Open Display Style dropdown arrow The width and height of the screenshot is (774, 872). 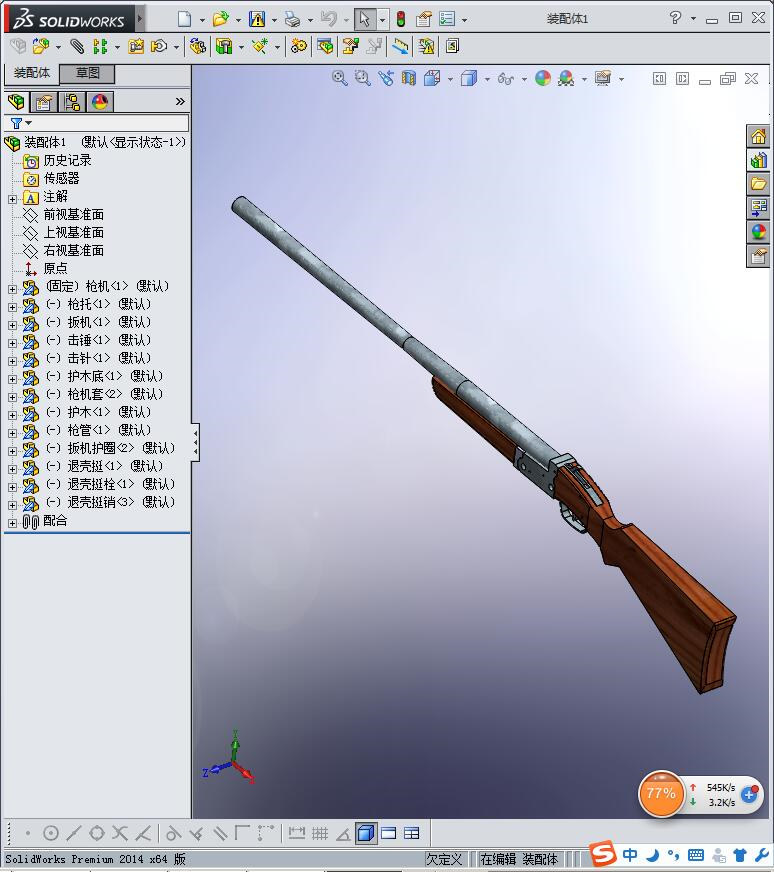pos(487,80)
